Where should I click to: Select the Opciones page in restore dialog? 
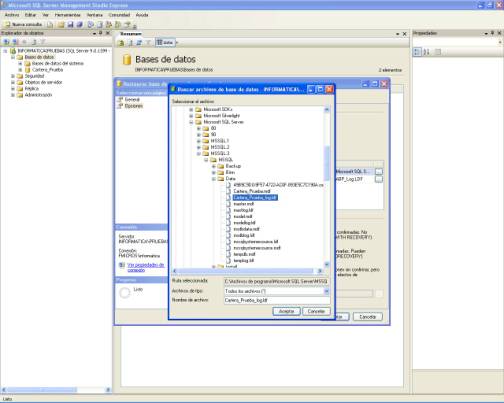tap(134, 106)
